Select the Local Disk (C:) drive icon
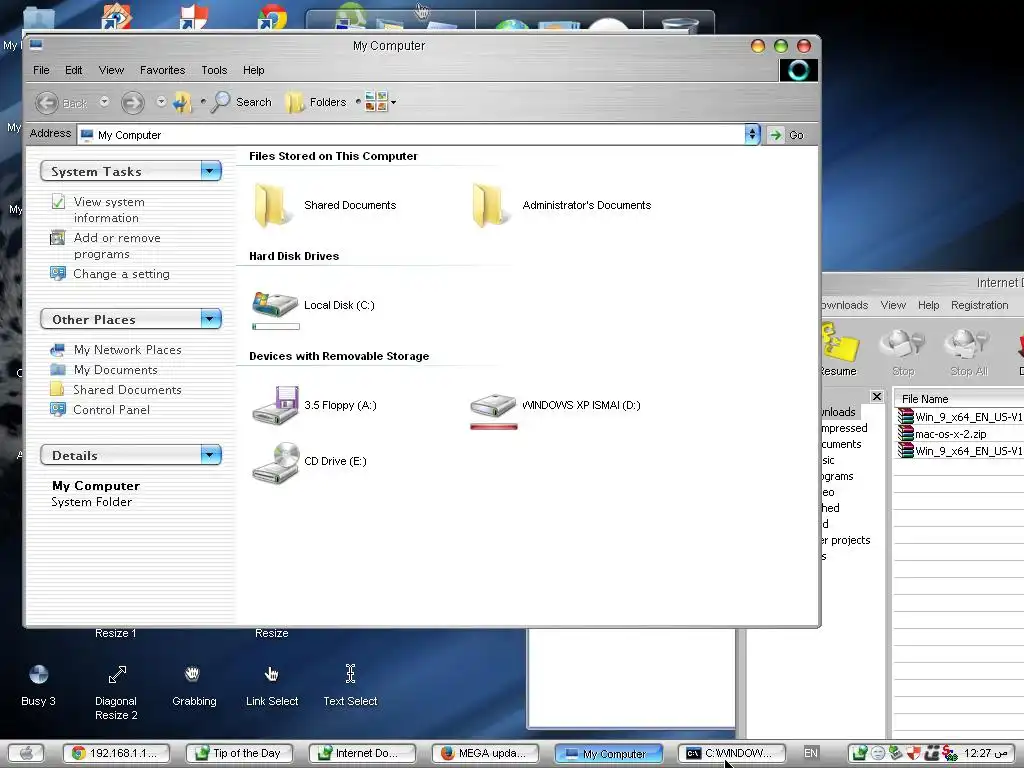 coord(275,304)
